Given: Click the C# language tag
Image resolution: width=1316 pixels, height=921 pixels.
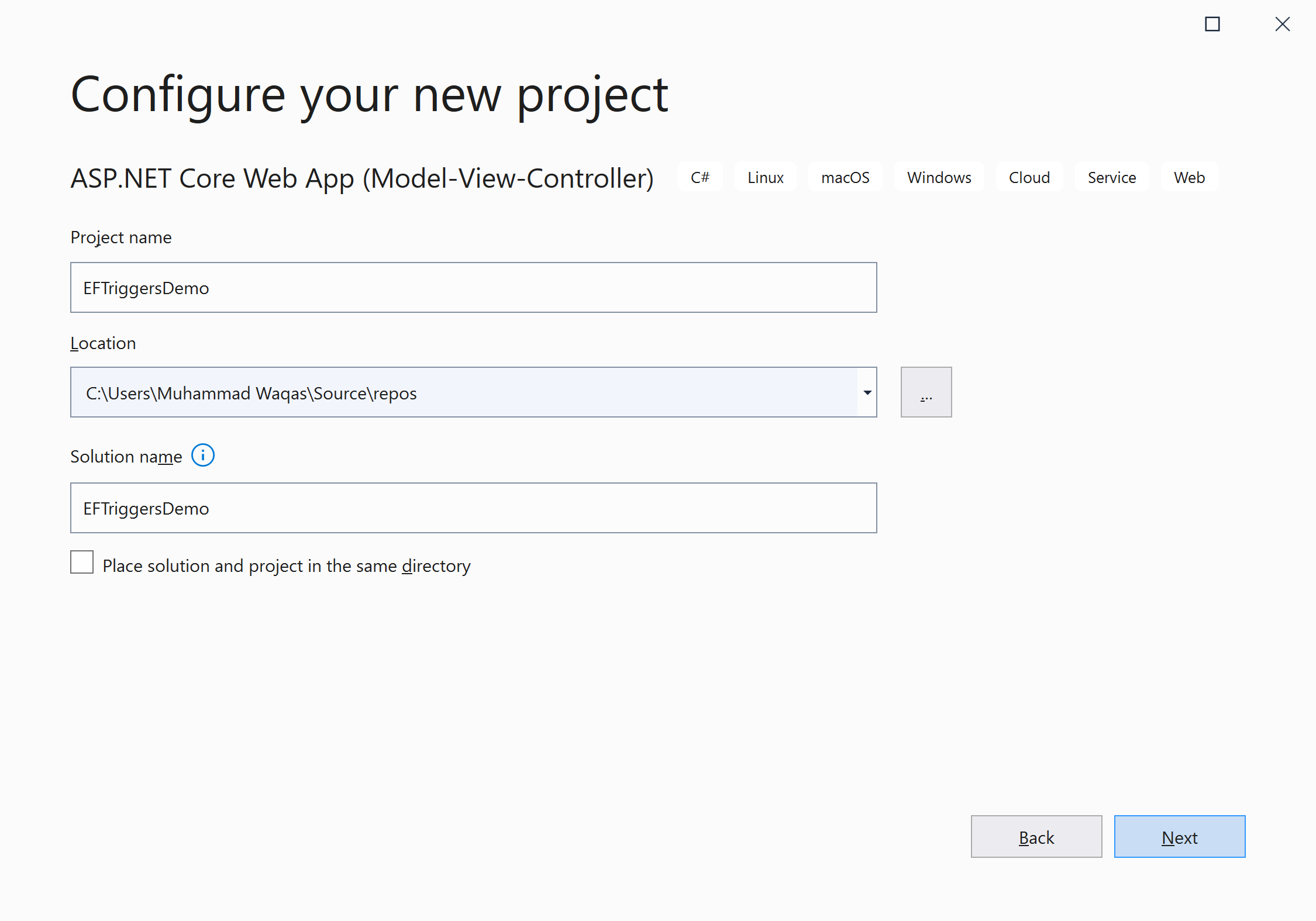Looking at the screenshot, I should [700, 177].
